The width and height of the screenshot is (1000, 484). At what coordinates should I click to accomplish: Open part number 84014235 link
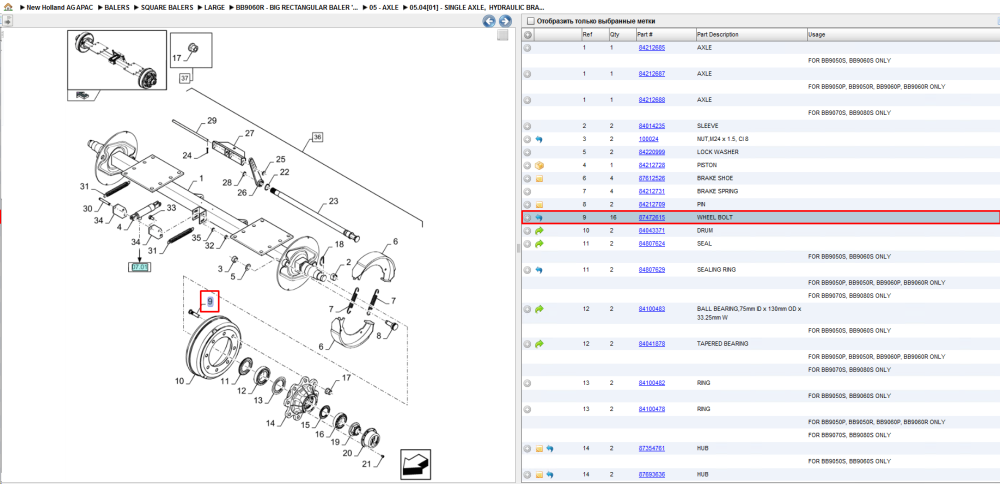click(652, 126)
